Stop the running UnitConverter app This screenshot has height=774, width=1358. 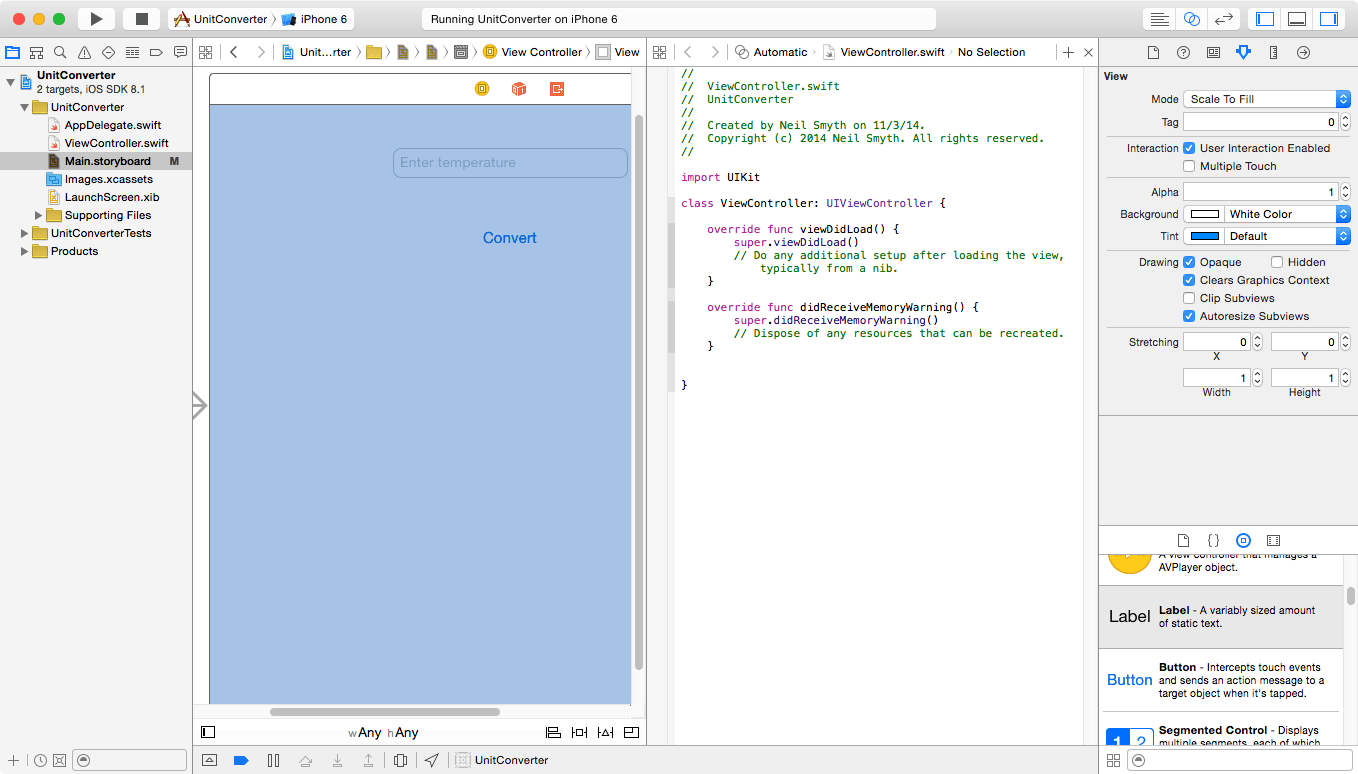pos(141,18)
